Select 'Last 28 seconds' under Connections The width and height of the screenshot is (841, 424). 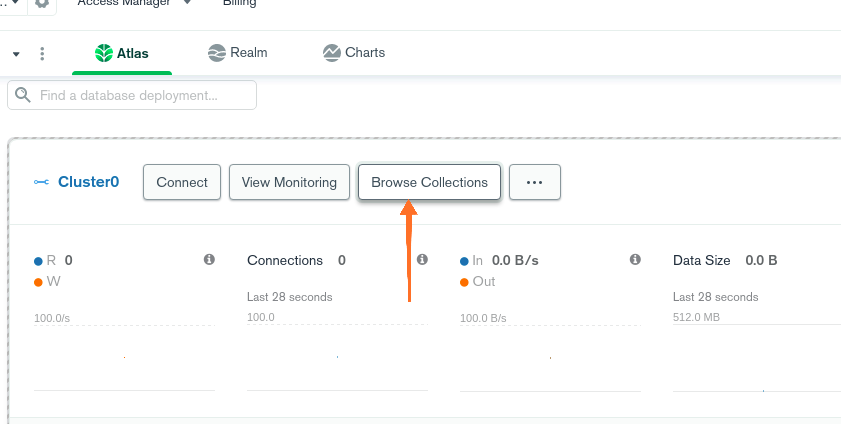(290, 297)
